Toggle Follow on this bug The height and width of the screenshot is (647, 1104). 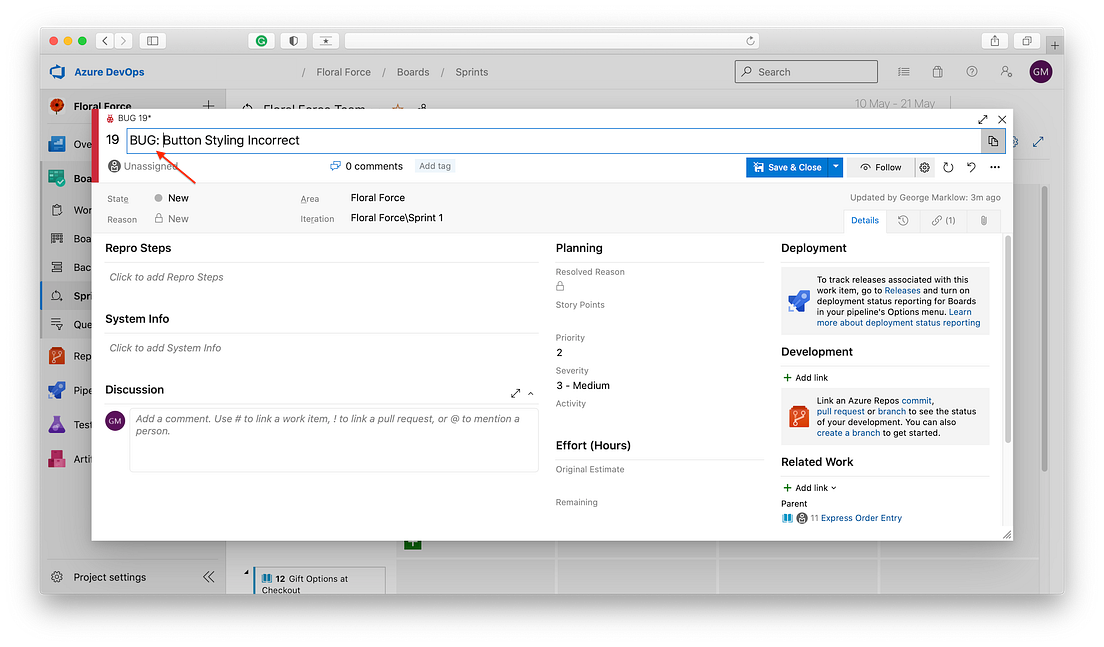(x=880, y=167)
